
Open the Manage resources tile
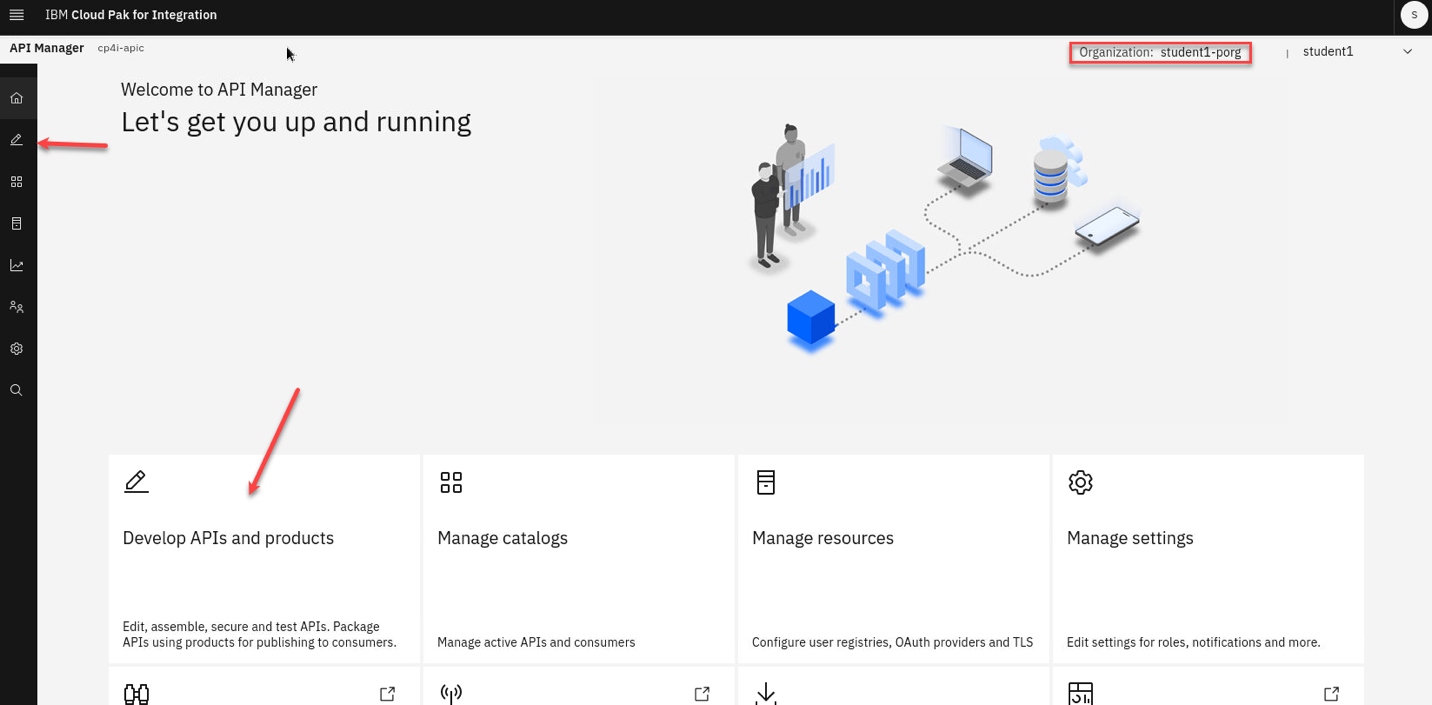tap(893, 558)
